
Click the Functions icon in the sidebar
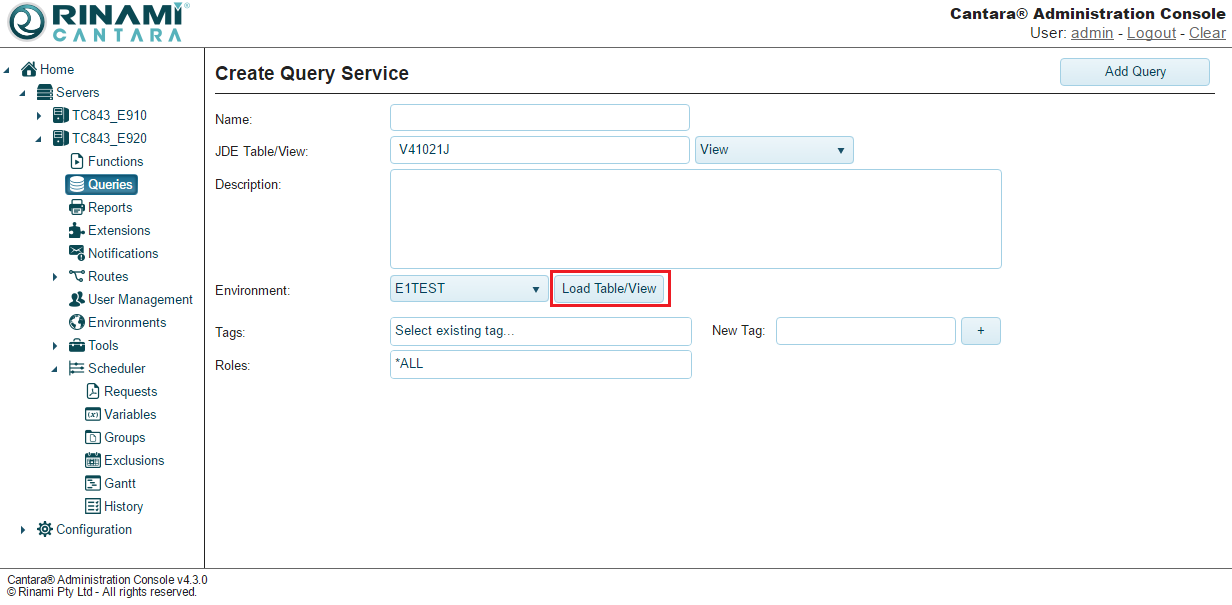[x=77, y=161]
